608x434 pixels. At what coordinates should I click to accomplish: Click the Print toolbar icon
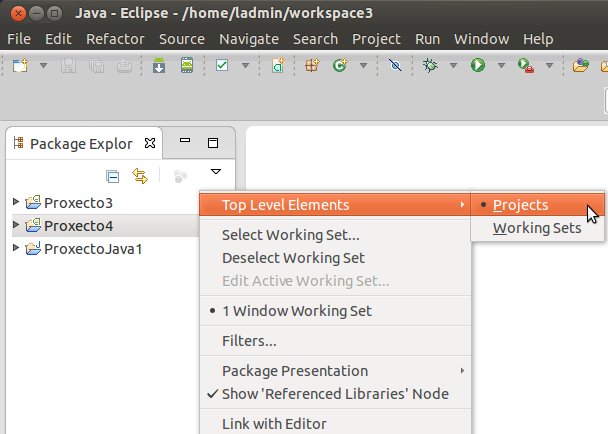[124, 66]
